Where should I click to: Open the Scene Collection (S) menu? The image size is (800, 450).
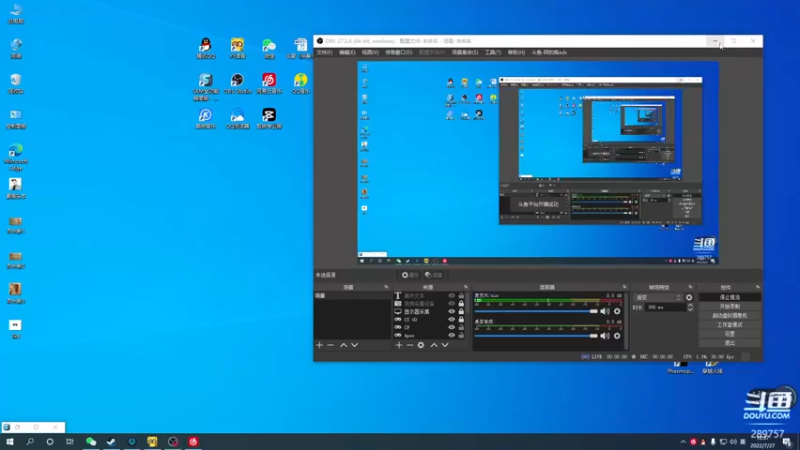(x=465, y=53)
